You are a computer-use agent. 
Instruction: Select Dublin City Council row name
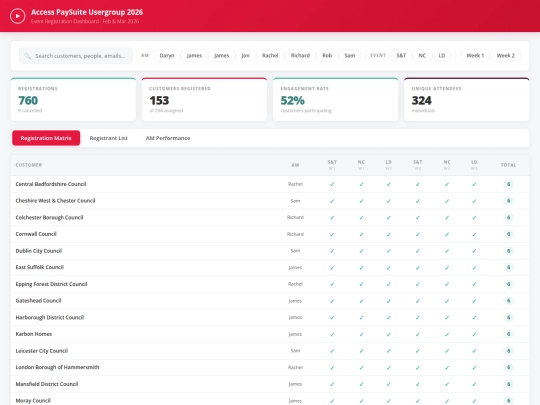(39, 251)
